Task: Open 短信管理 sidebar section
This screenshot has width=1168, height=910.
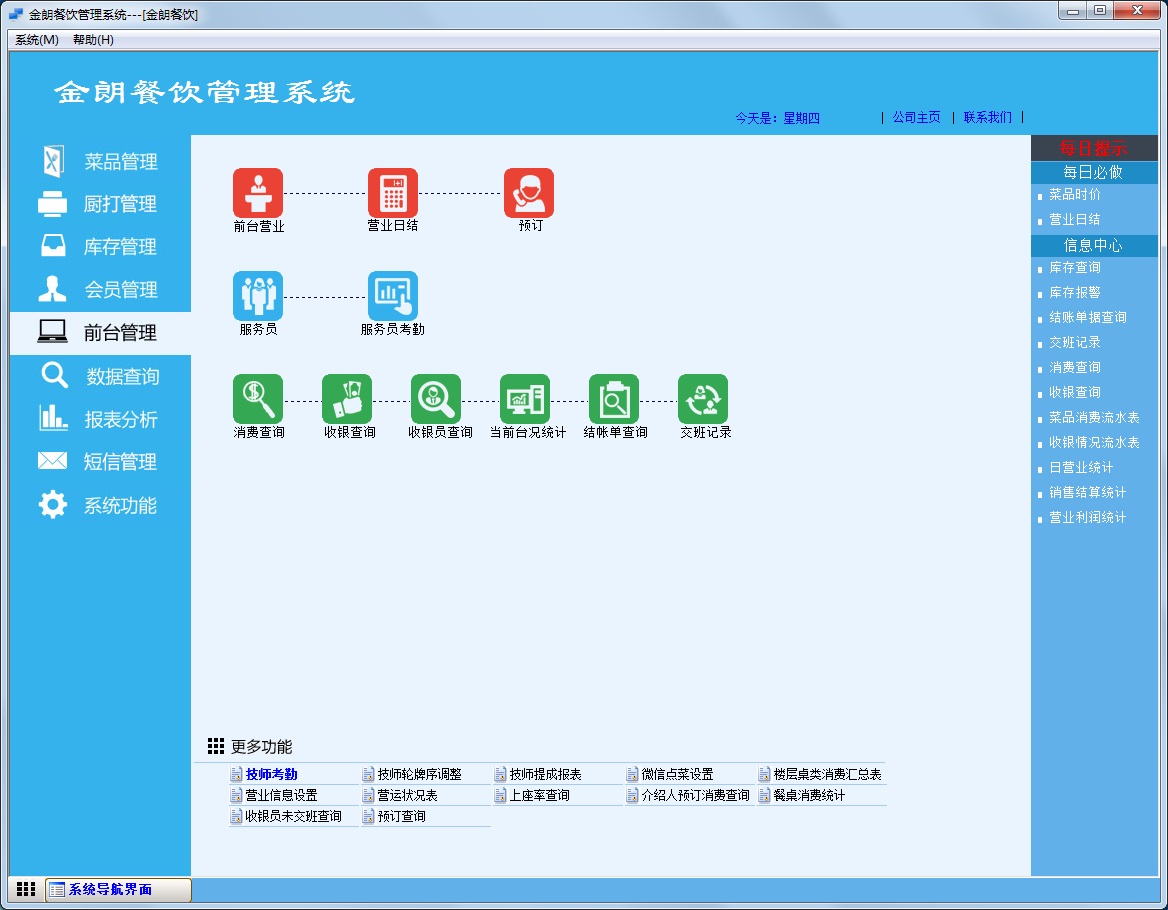Action: (x=101, y=462)
